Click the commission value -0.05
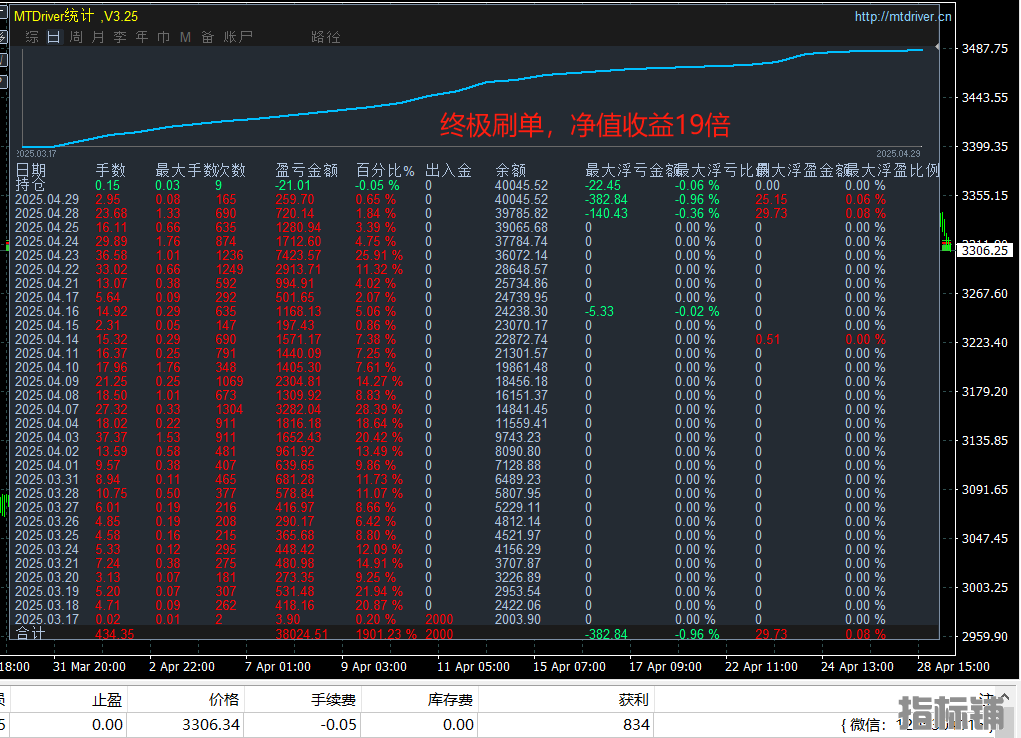The width and height of the screenshot is (1021, 738). pyautogui.click(x=339, y=724)
